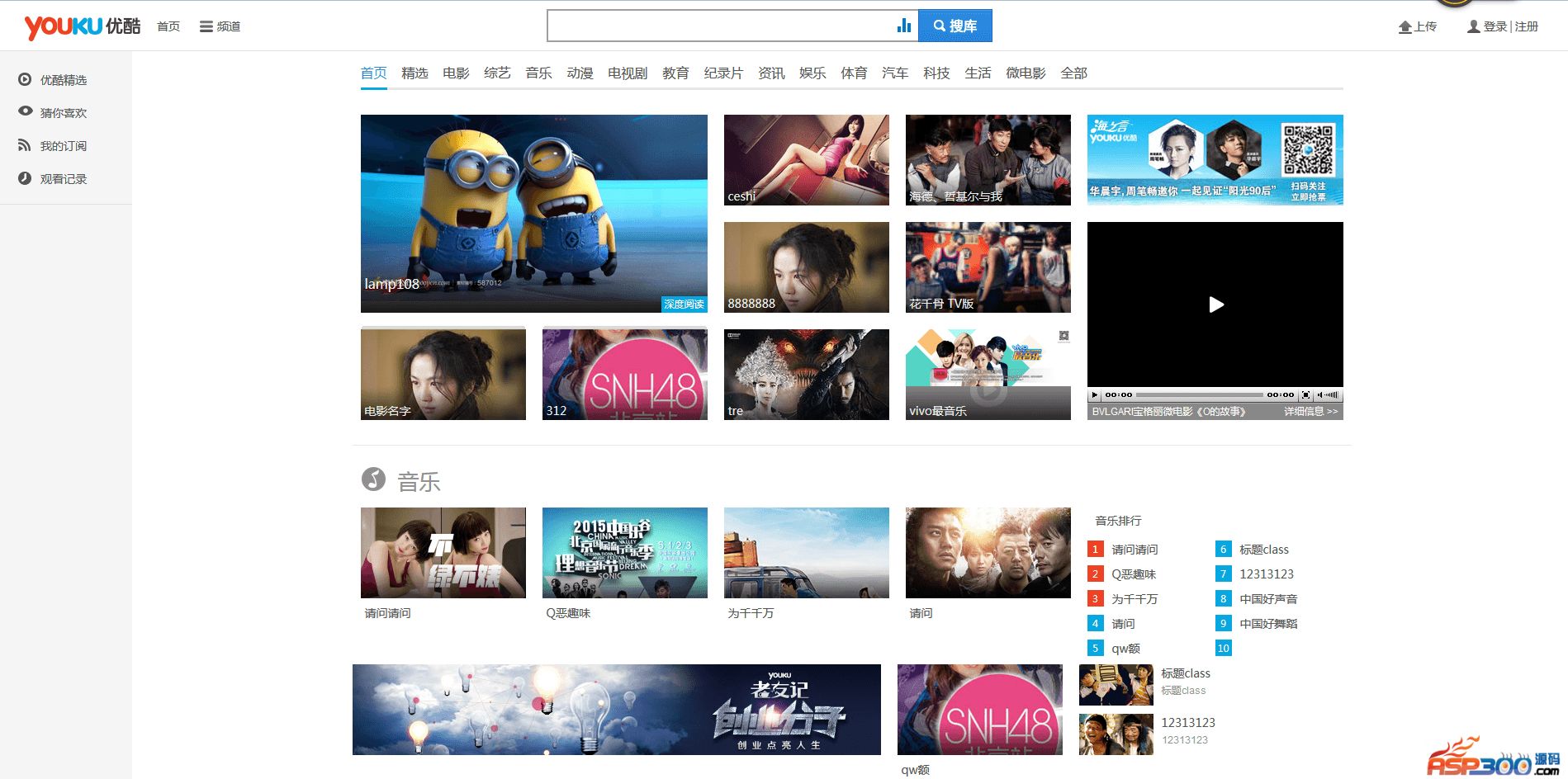
Task: Click the video player progress bar
Action: click(1199, 395)
